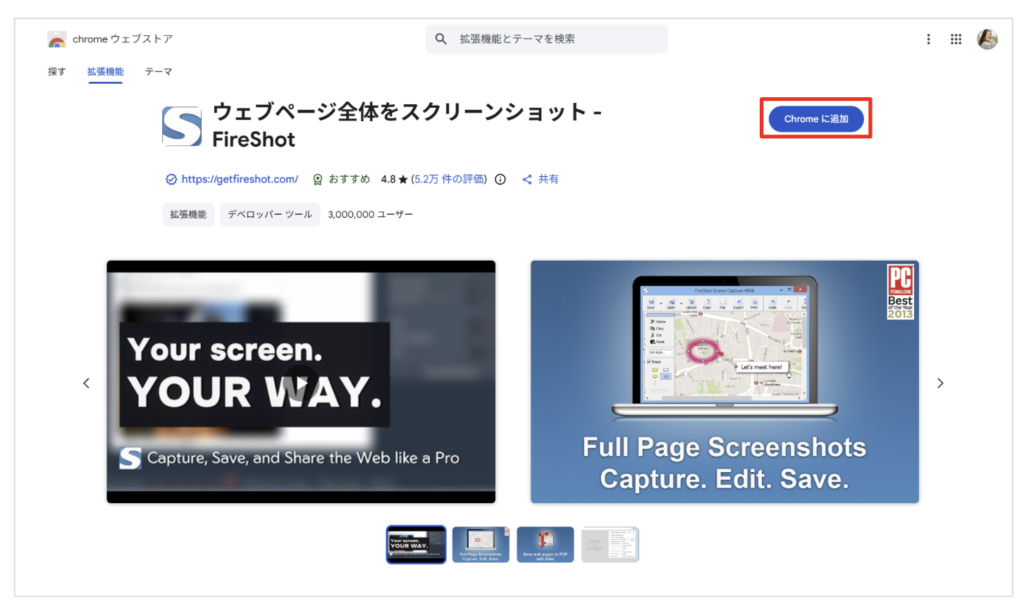Click the chrome ウェブストア title text
This screenshot has width=1024, height=613.
tap(123, 39)
